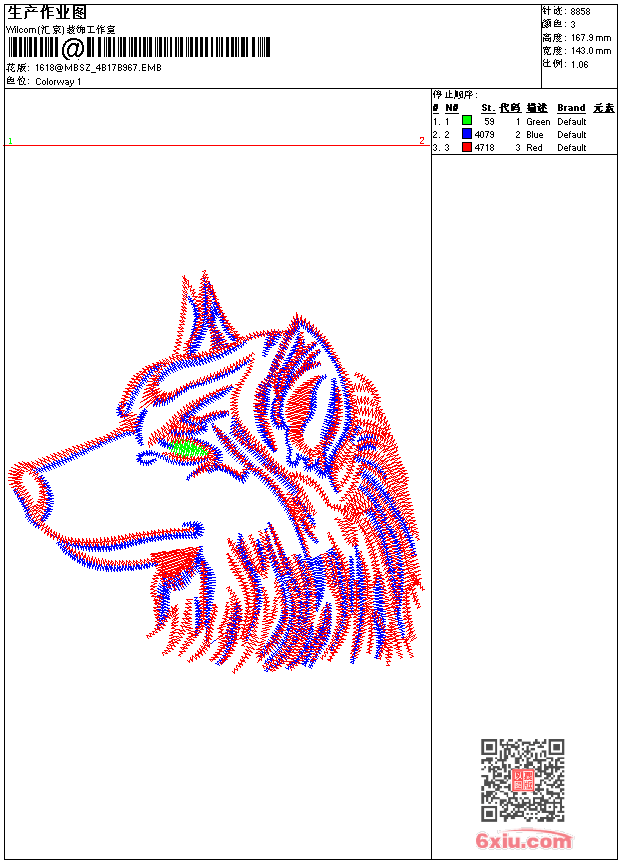Screen dimensions: 620x860
Task: Click the red thread color swatch
Action: point(466,146)
